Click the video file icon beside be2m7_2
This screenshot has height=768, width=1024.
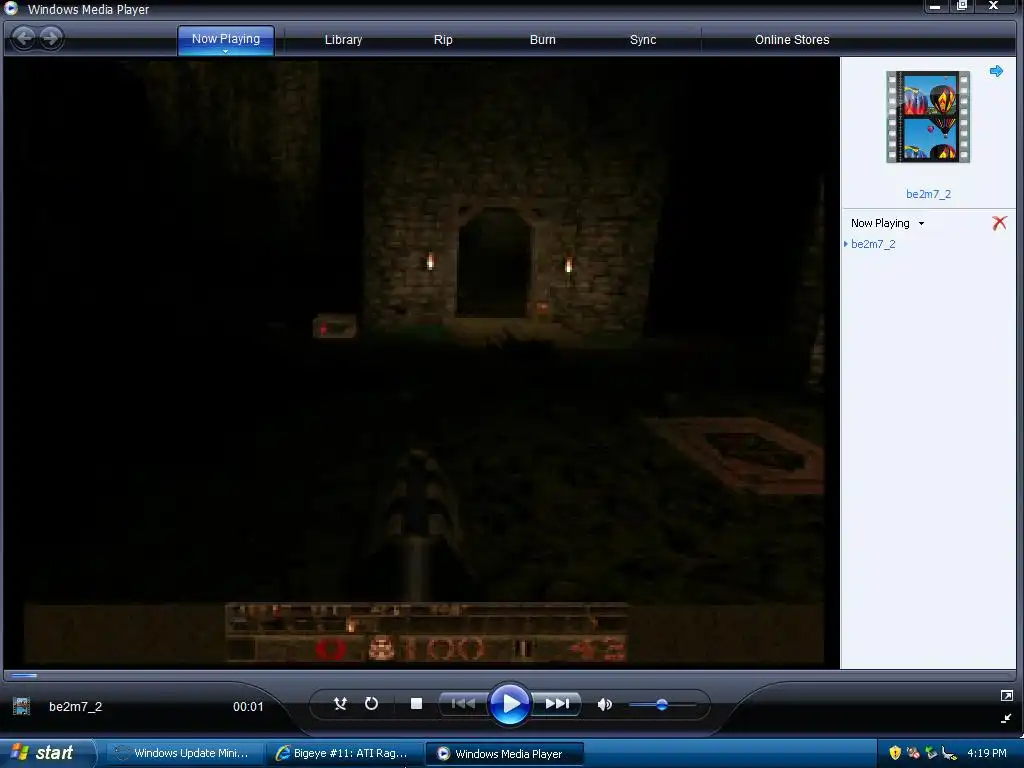[22, 706]
